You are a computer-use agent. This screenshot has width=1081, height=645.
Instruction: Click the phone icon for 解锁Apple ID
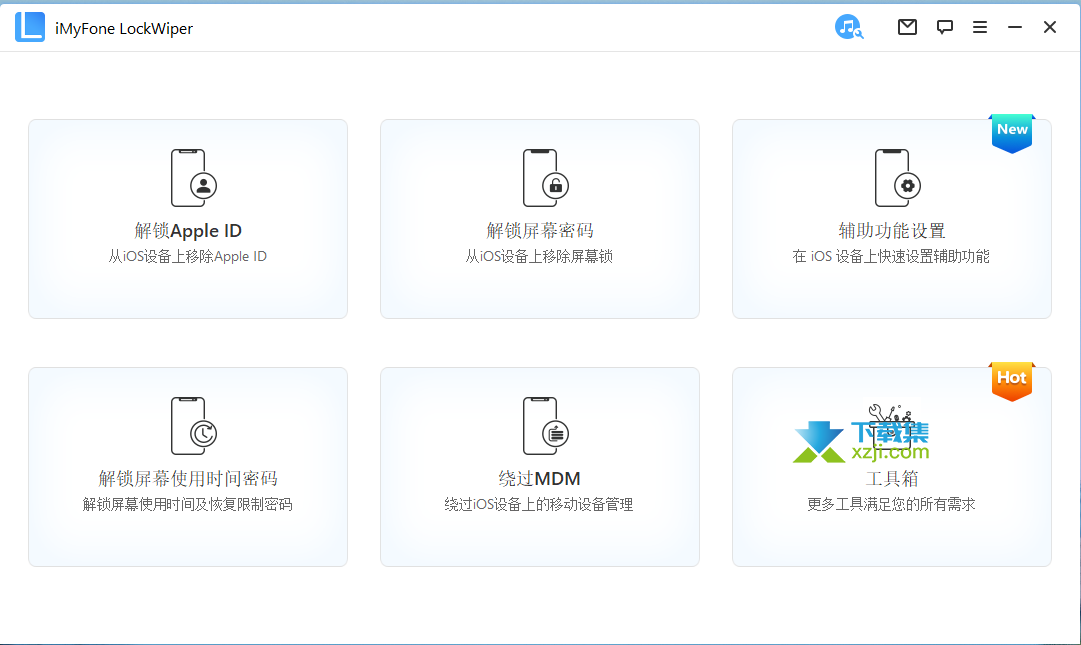point(194,178)
